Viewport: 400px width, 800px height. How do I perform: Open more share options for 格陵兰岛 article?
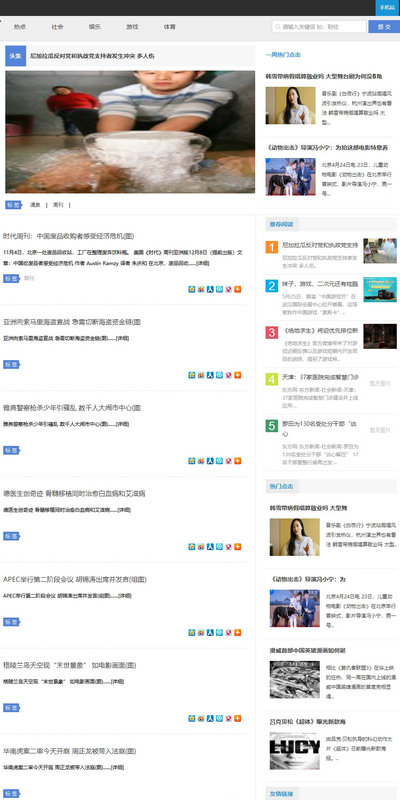pyautogui.click(x=238, y=718)
